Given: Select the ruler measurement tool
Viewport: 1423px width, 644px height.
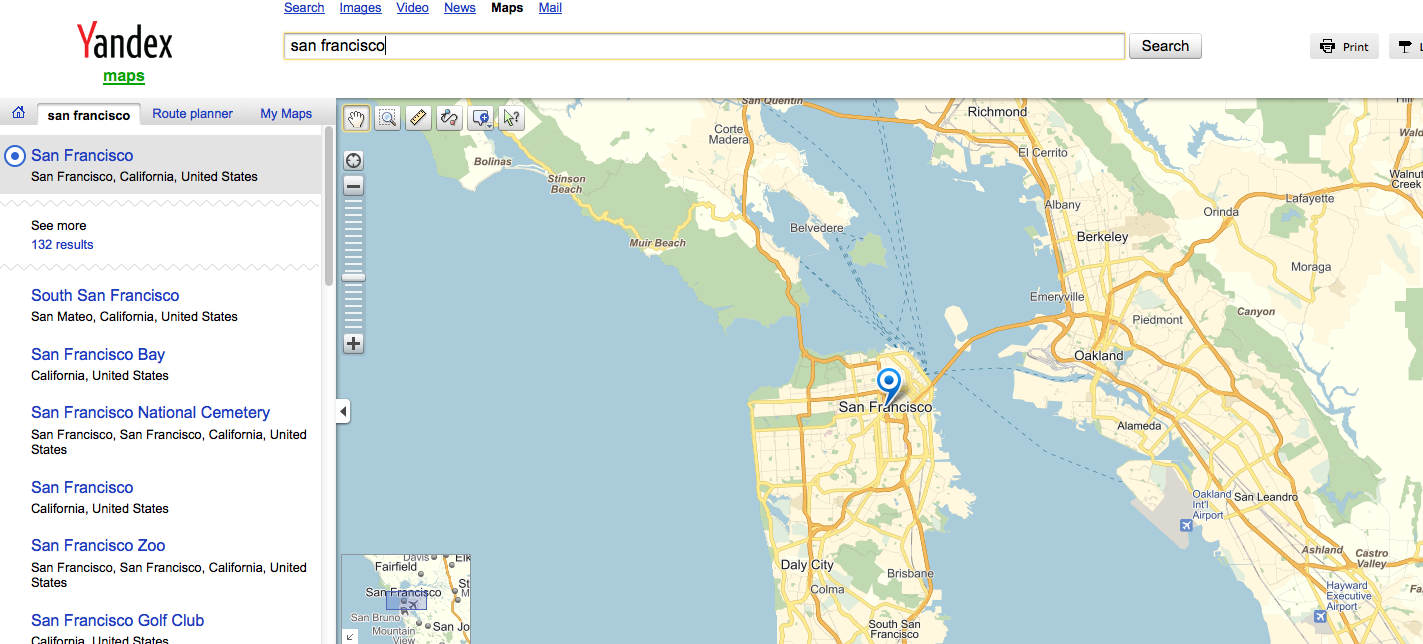Looking at the screenshot, I should 418,118.
